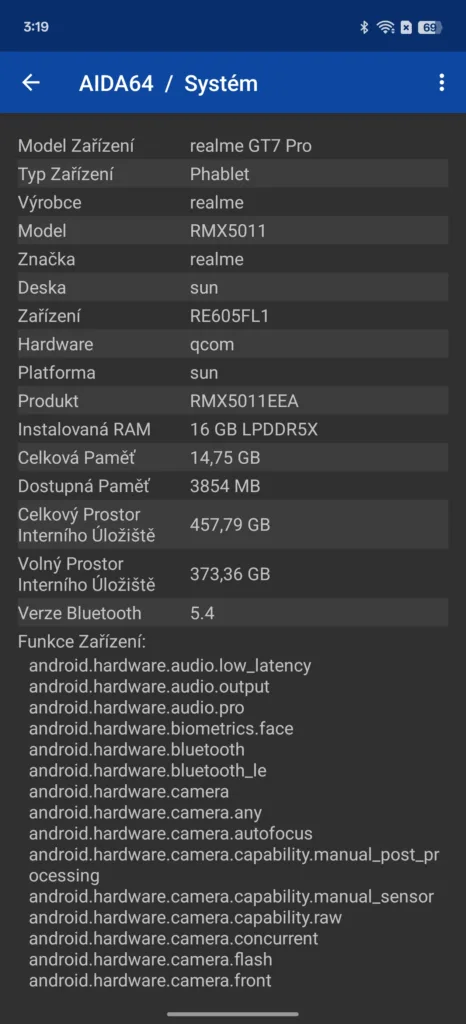Image resolution: width=466 pixels, height=1024 pixels.
Task: Select the Model Zařízení row
Action: pyautogui.click(x=233, y=146)
